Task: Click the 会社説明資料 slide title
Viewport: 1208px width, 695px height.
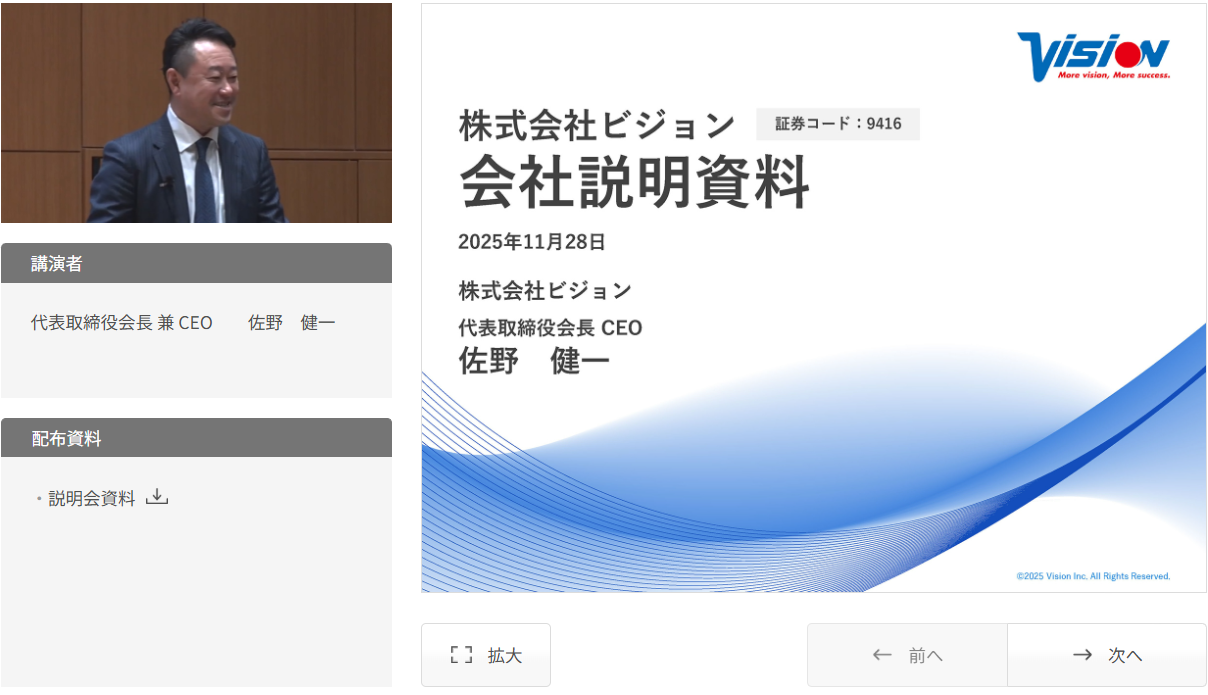Action: click(x=634, y=183)
